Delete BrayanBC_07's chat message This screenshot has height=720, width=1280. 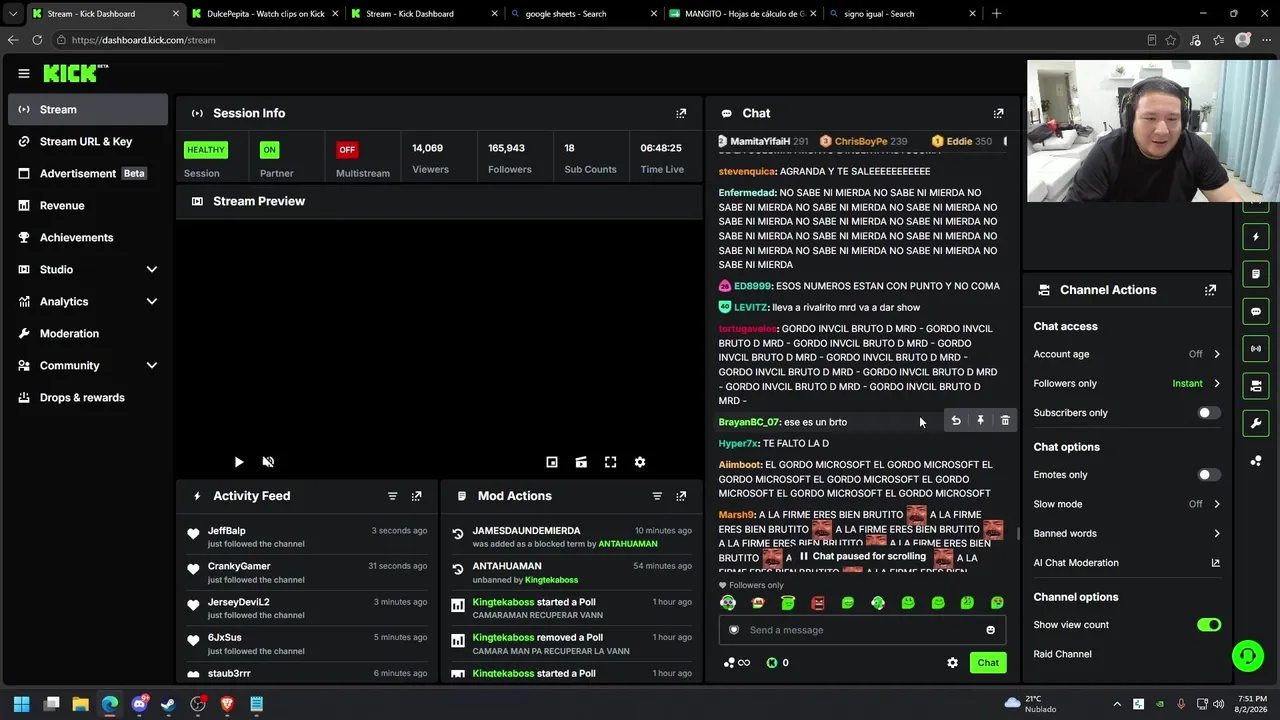point(1005,421)
